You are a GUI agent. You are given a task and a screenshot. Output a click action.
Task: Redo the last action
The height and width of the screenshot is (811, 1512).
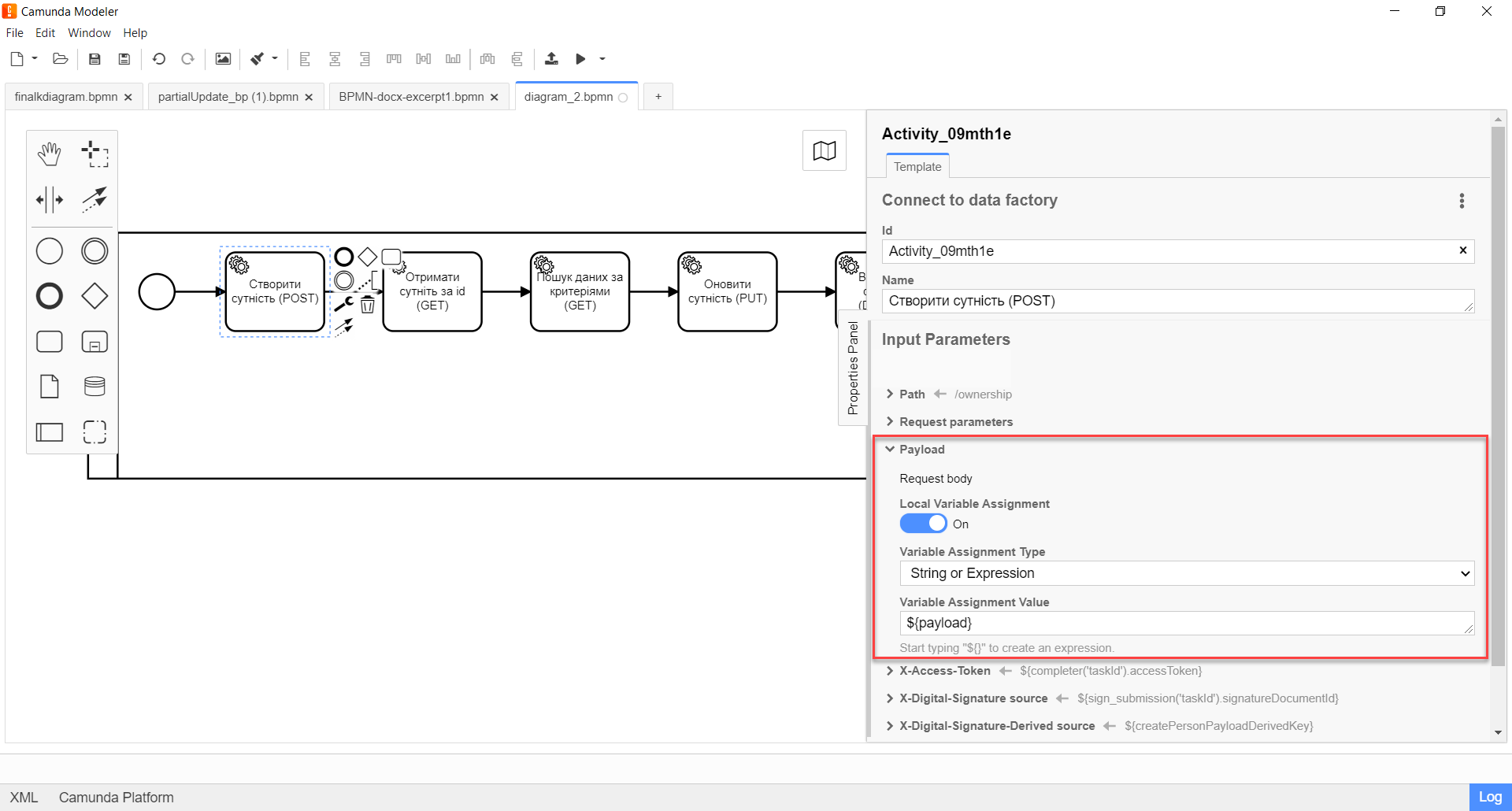pos(187,59)
